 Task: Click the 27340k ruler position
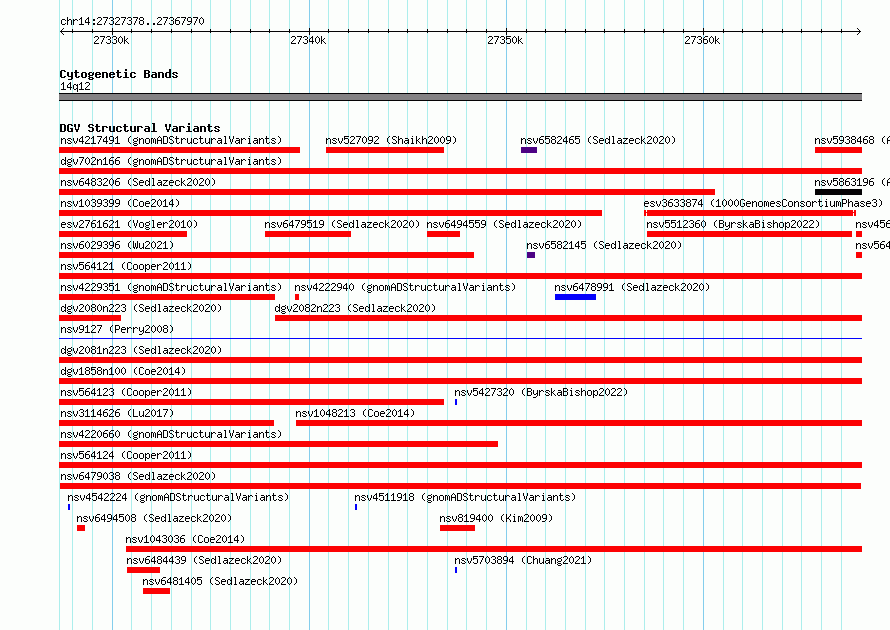308,40
